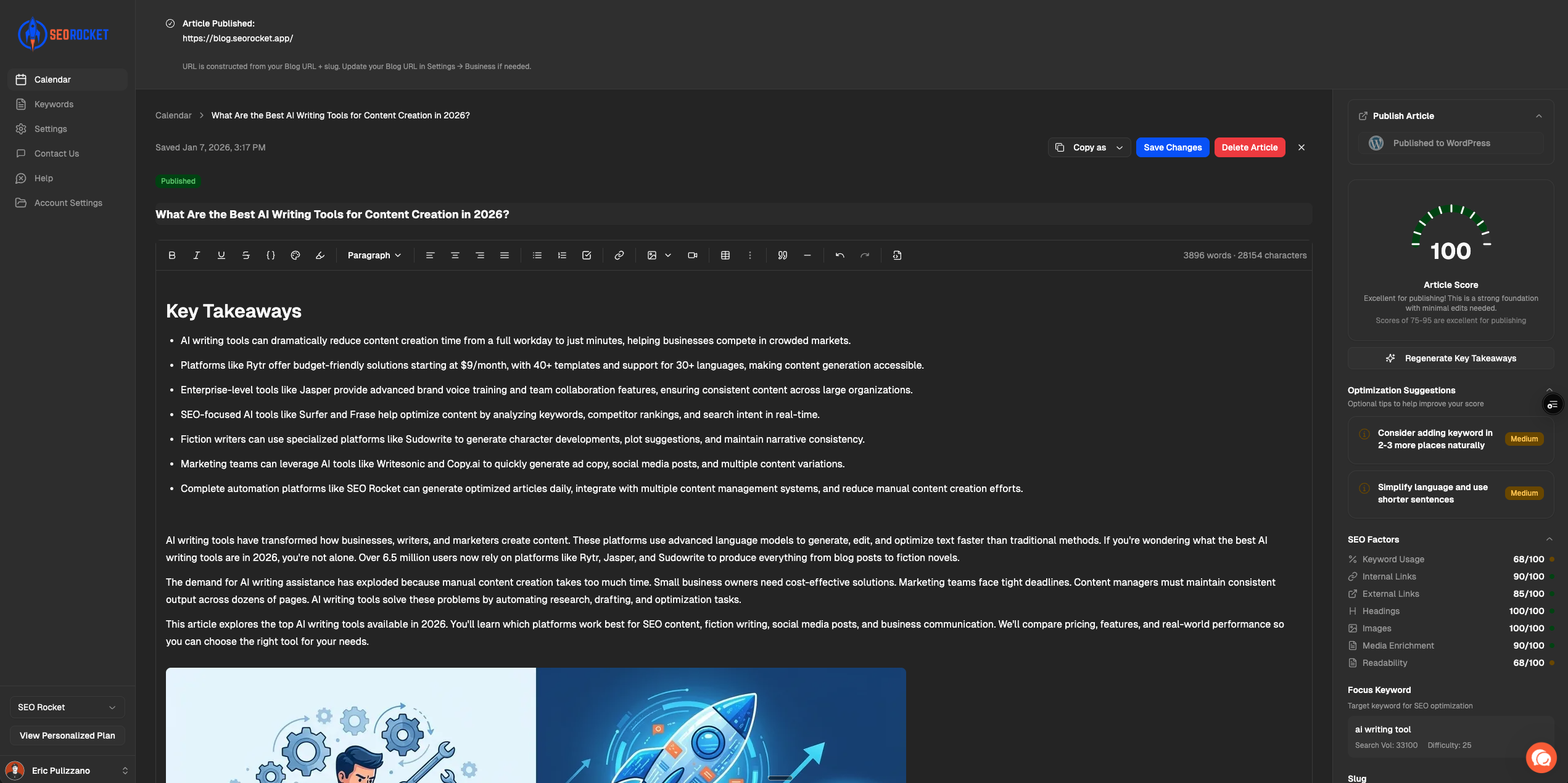Screen dimensions: 1568x783
Task: Toggle task list checkbox formatting
Action: click(587, 255)
